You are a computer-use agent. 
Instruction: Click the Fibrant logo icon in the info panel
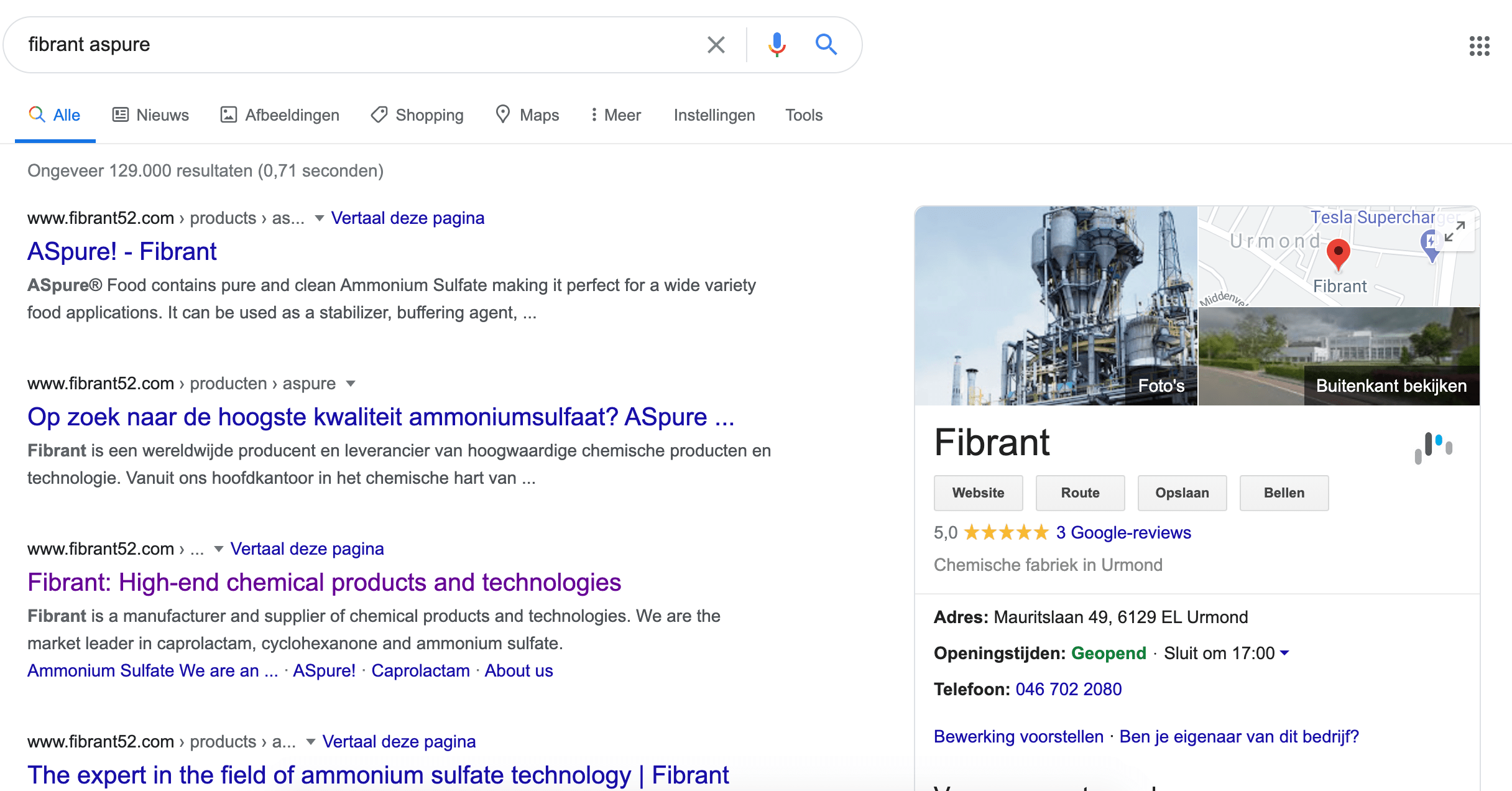click(x=1433, y=446)
